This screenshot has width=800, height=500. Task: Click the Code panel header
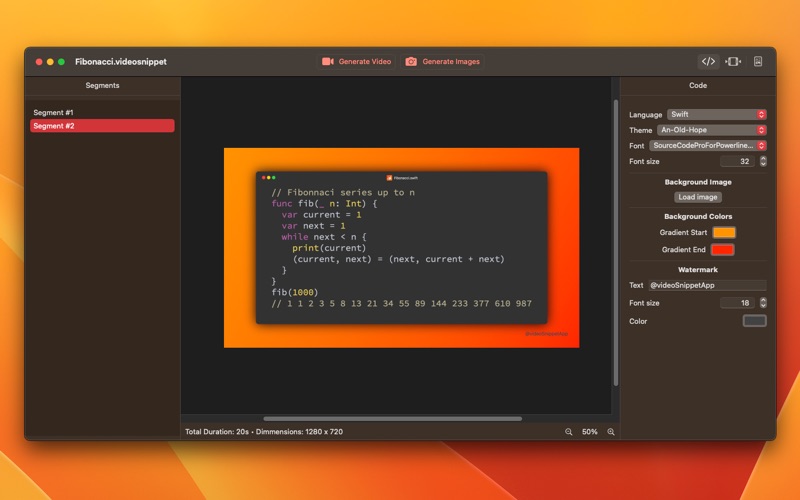pos(698,86)
